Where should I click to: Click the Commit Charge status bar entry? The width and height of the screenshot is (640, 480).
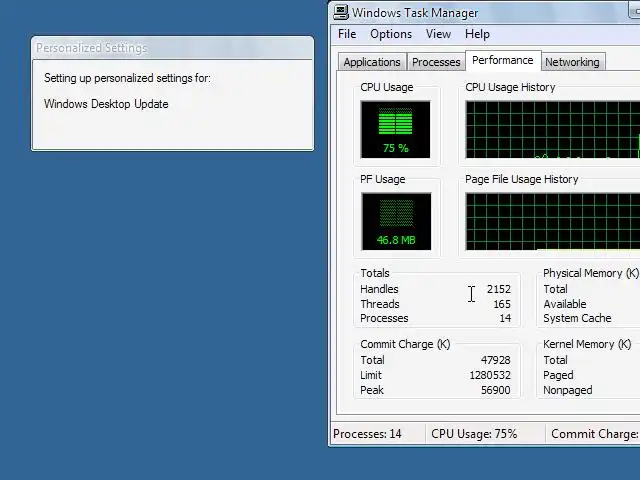tap(595, 434)
